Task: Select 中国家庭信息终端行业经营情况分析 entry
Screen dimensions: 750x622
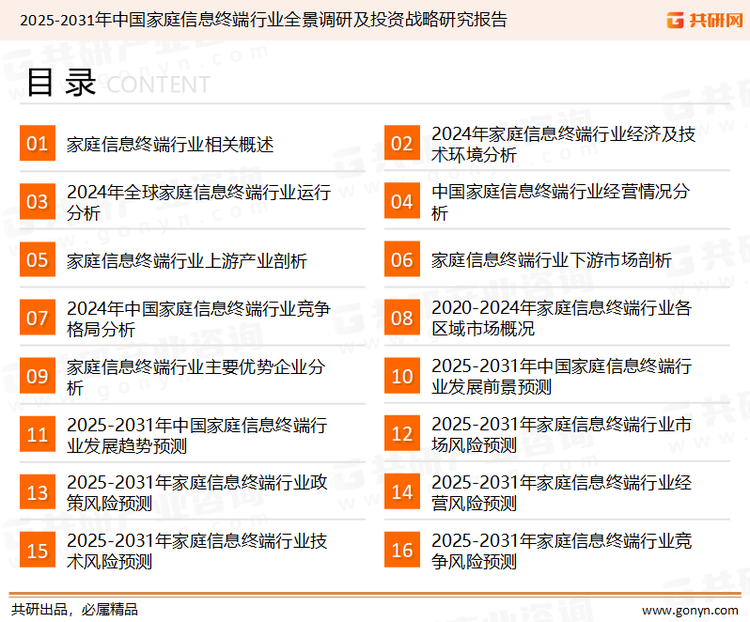Action: pyautogui.click(x=560, y=202)
